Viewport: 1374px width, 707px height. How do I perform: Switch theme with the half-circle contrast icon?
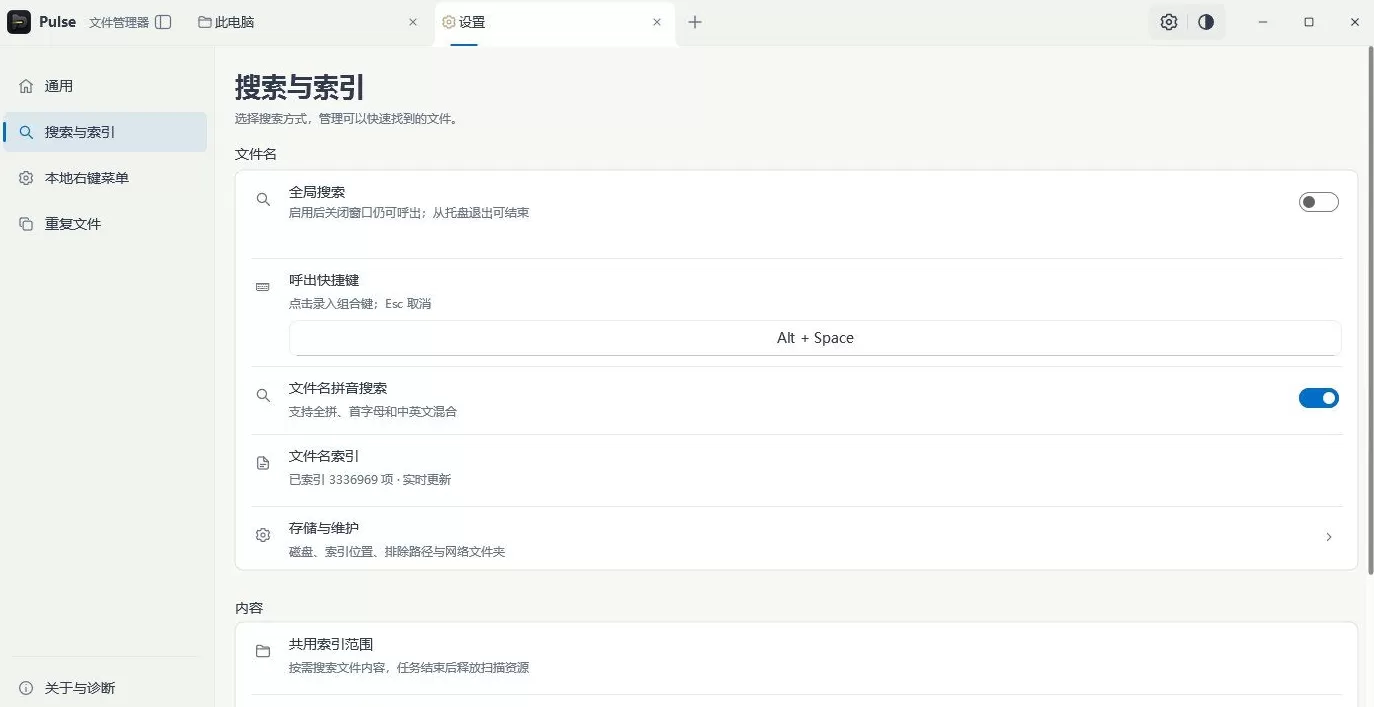tap(1206, 22)
